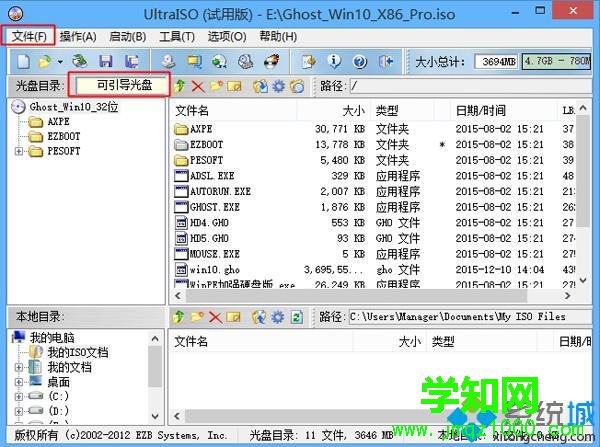
Task: Click the Exit door-arrow icon
Action: pyautogui.click(x=386, y=61)
